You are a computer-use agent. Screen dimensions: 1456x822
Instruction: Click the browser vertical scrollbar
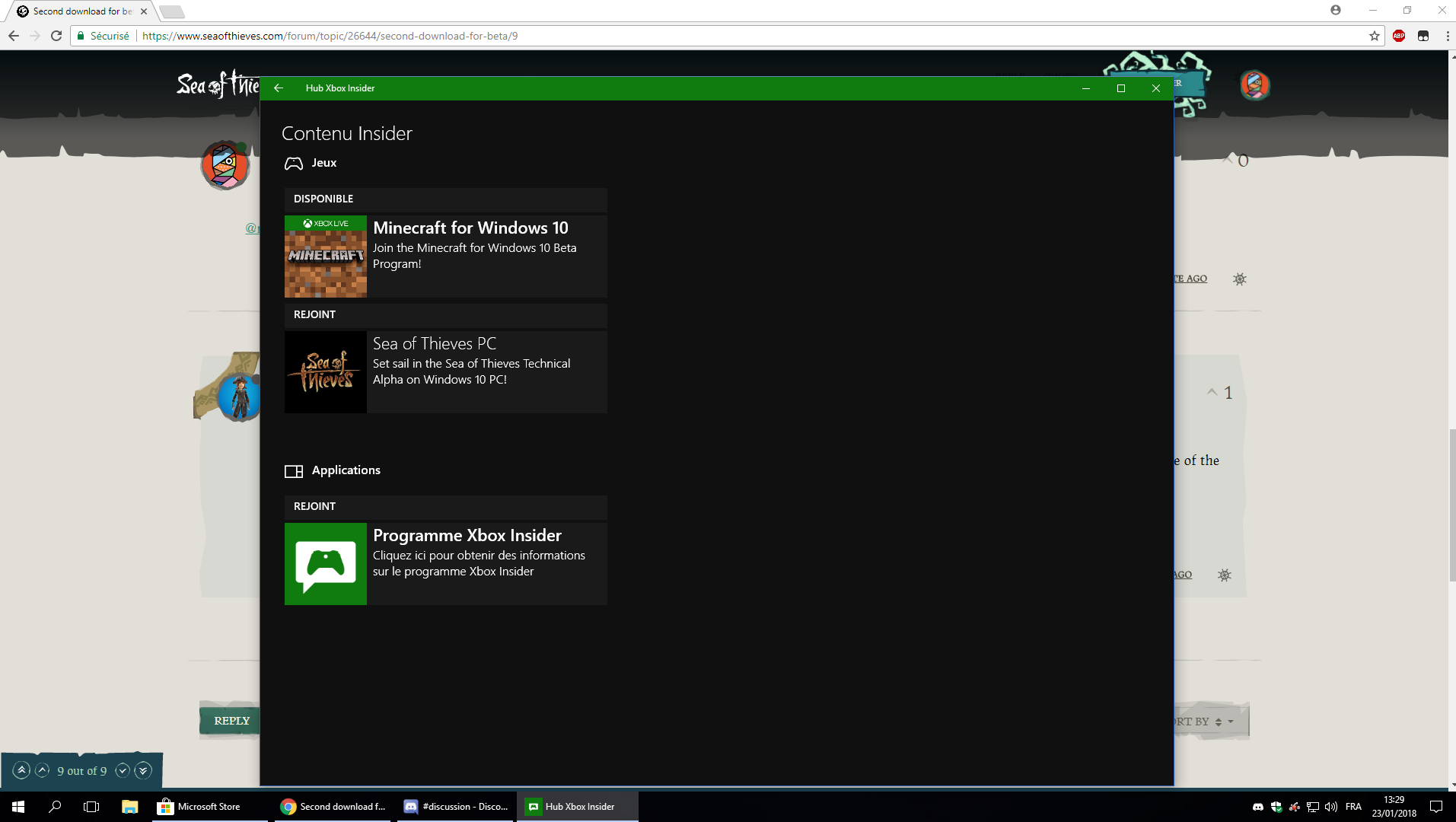(x=1452, y=505)
